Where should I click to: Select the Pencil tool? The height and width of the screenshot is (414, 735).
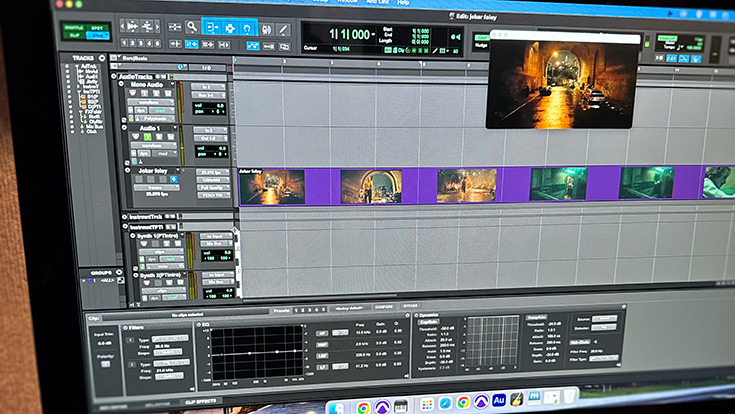[x=283, y=30]
